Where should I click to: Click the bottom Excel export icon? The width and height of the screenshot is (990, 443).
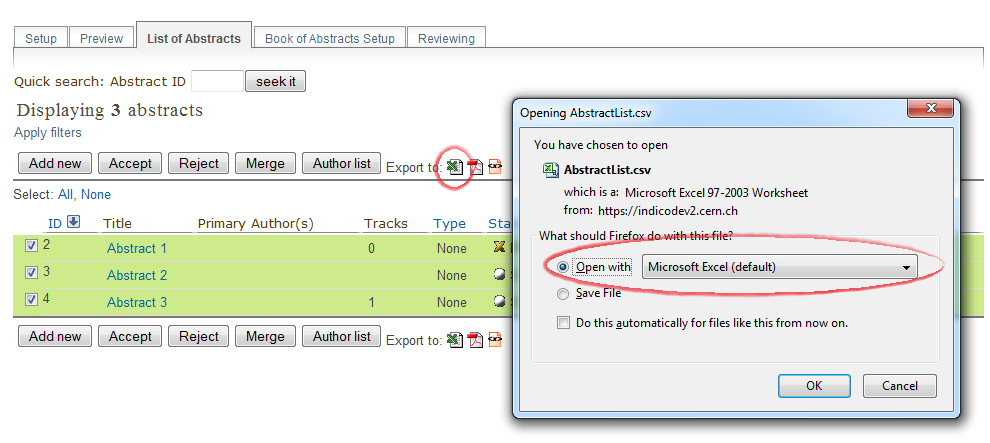[x=455, y=340]
